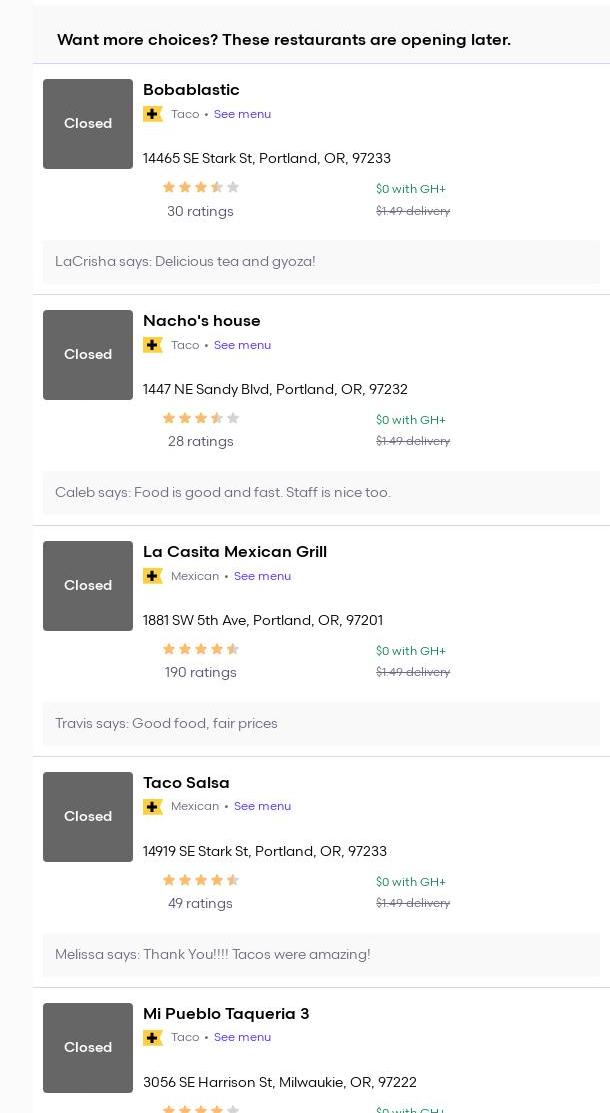Open Mi Pueblo Taqueria 3's See menu link
The image size is (610, 1113).
(x=242, y=1038)
